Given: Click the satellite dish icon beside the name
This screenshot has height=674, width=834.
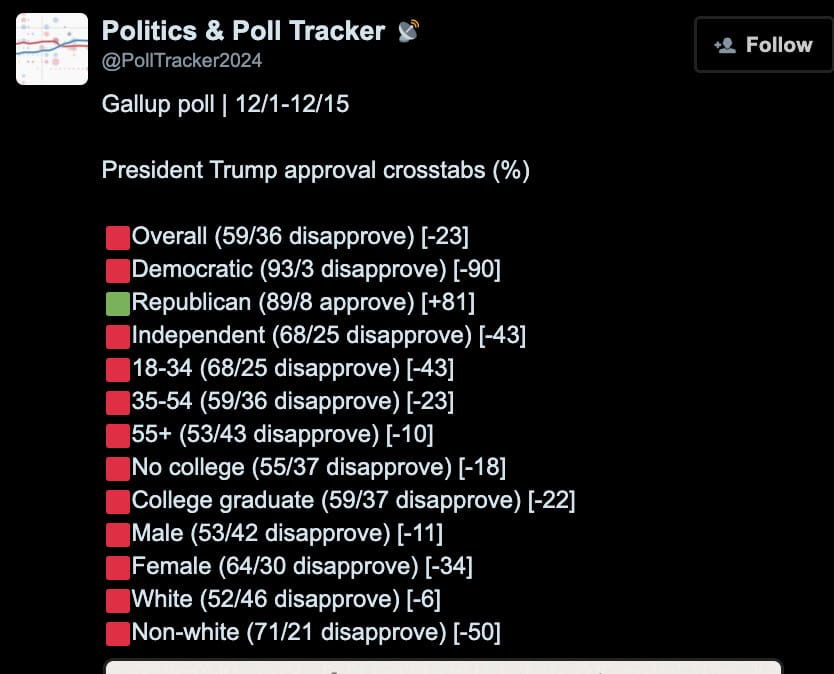Looking at the screenshot, I should tap(408, 31).
